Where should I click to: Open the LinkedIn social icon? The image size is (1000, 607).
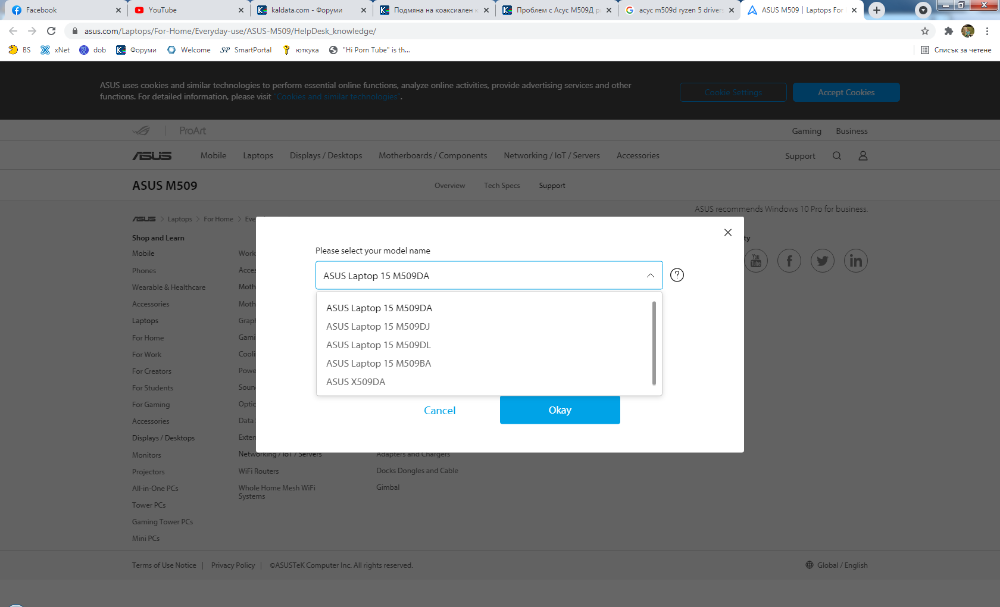click(855, 261)
